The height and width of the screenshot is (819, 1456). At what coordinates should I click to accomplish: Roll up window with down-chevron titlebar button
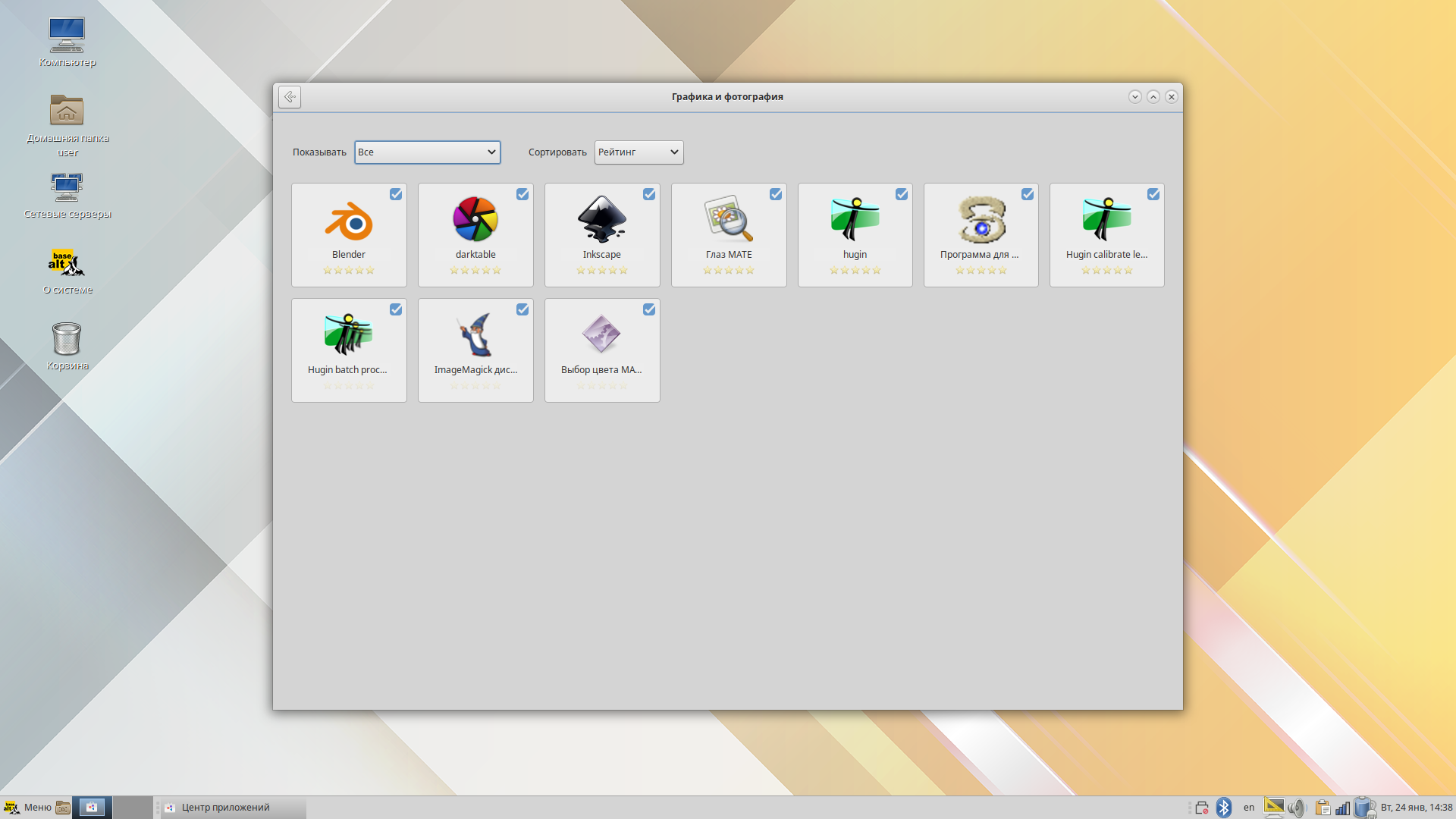[x=1135, y=97]
